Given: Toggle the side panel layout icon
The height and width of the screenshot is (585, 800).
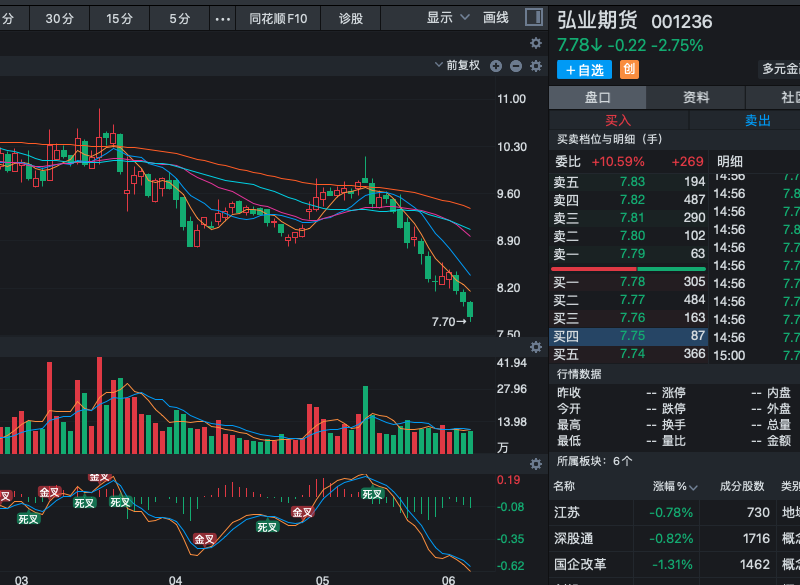Looking at the screenshot, I should [534, 17].
